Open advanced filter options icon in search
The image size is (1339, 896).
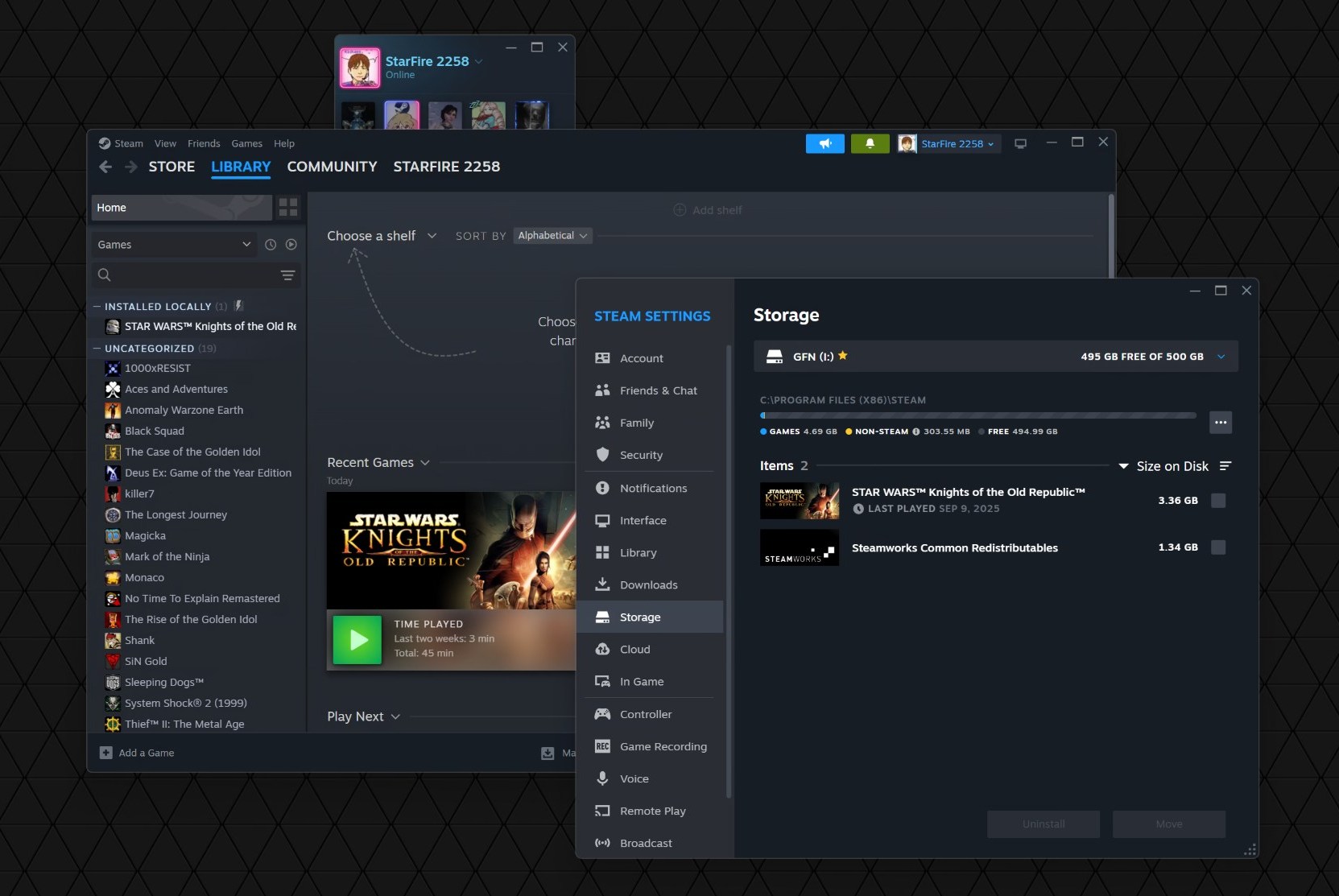[287, 275]
